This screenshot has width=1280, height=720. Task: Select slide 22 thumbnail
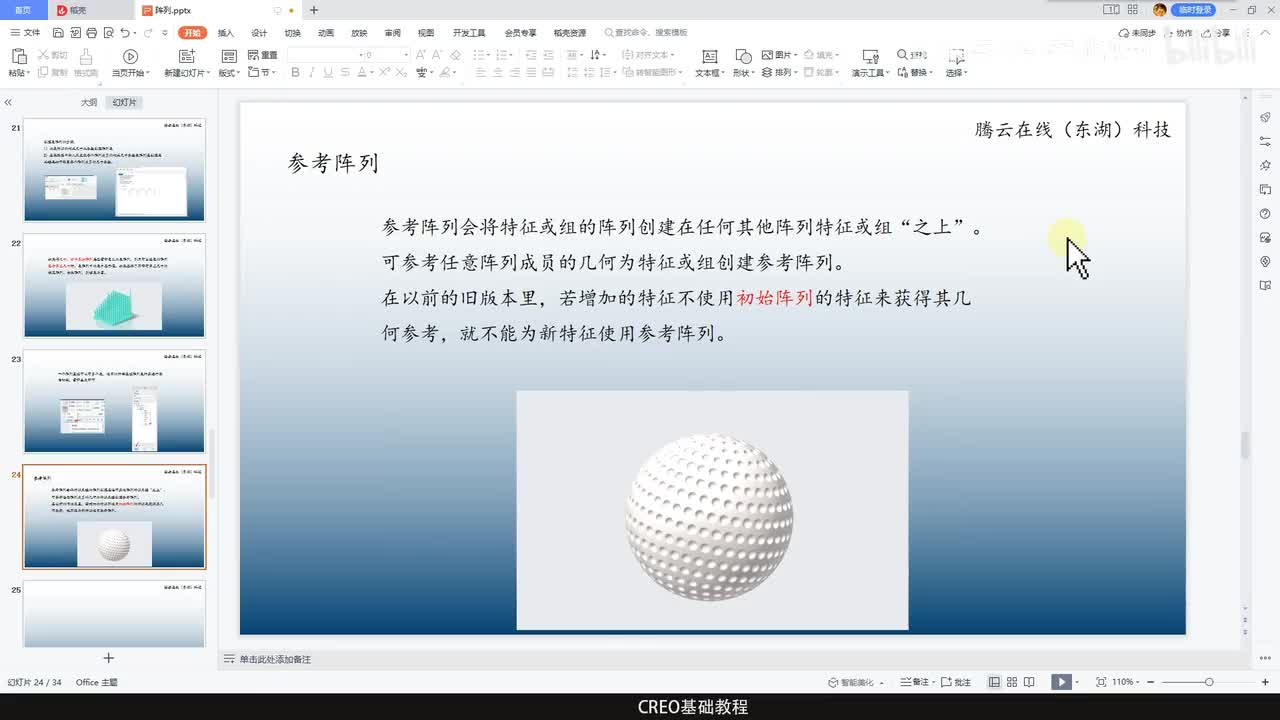pyautogui.click(x=115, y=286)
